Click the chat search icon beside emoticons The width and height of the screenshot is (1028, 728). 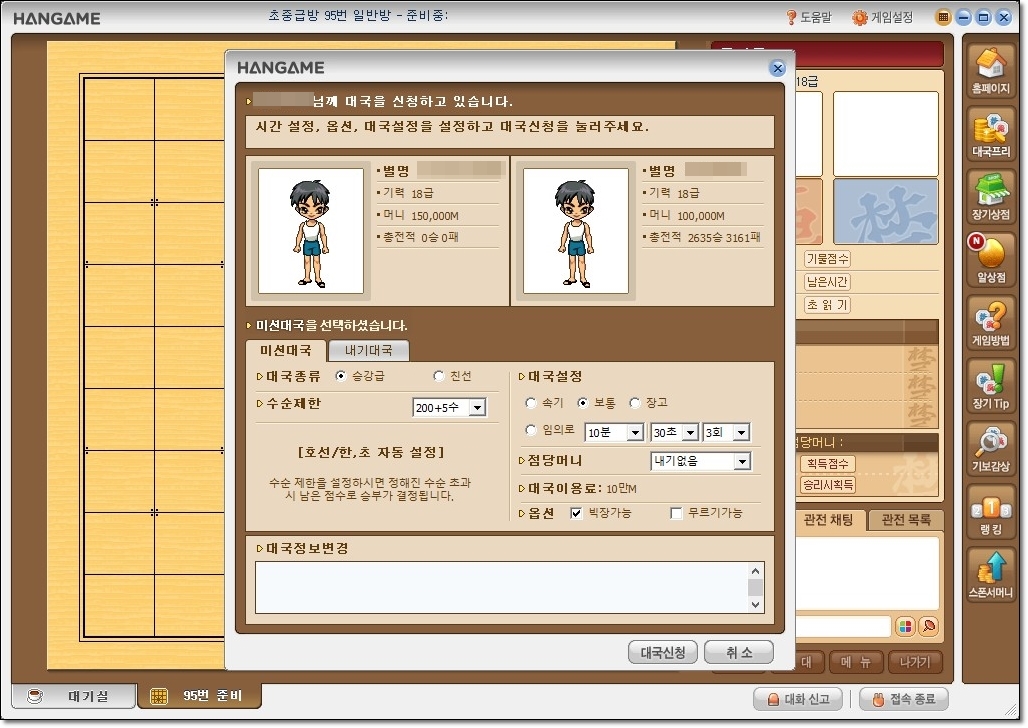(929, 626)
